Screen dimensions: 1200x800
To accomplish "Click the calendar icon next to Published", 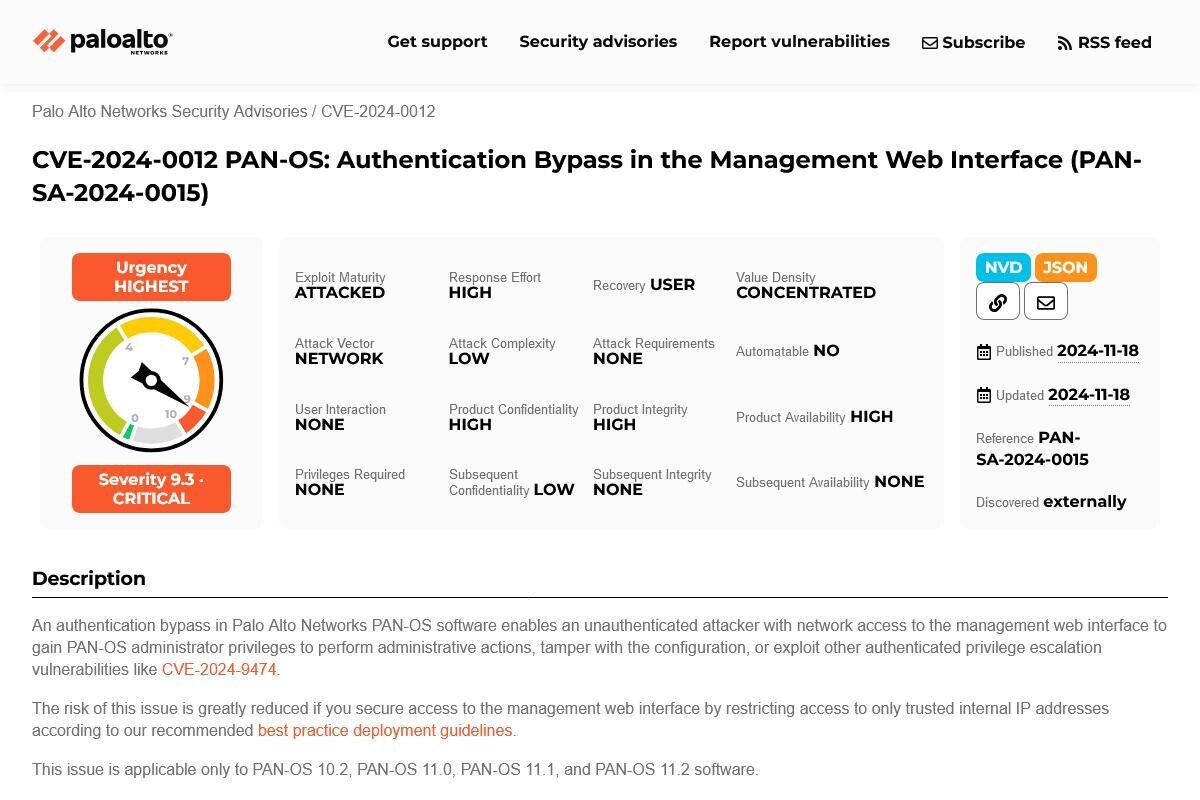I will pyautogui.click(x=984, y=352).
